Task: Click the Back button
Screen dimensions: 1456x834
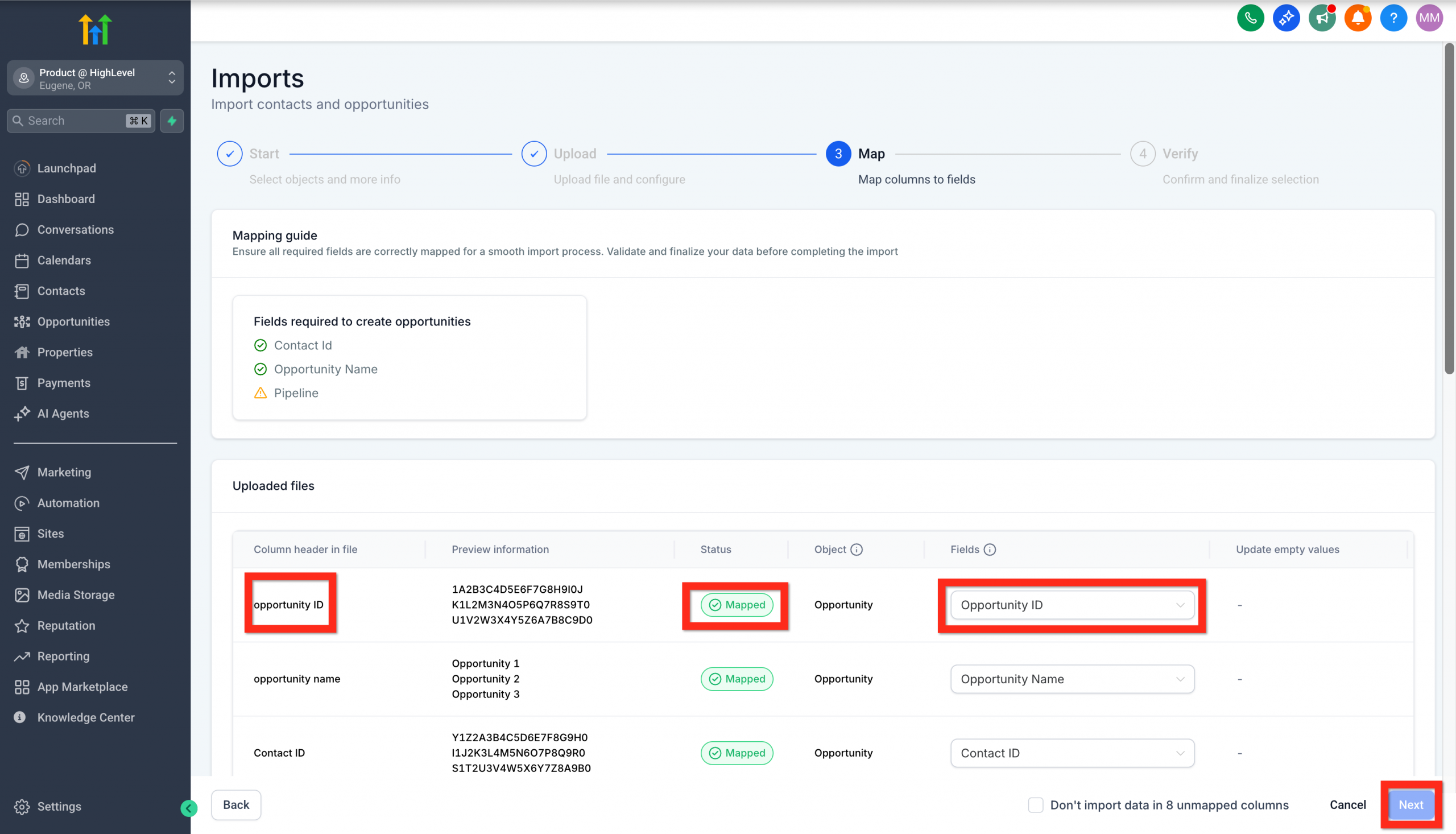Action: coord(236,804)
